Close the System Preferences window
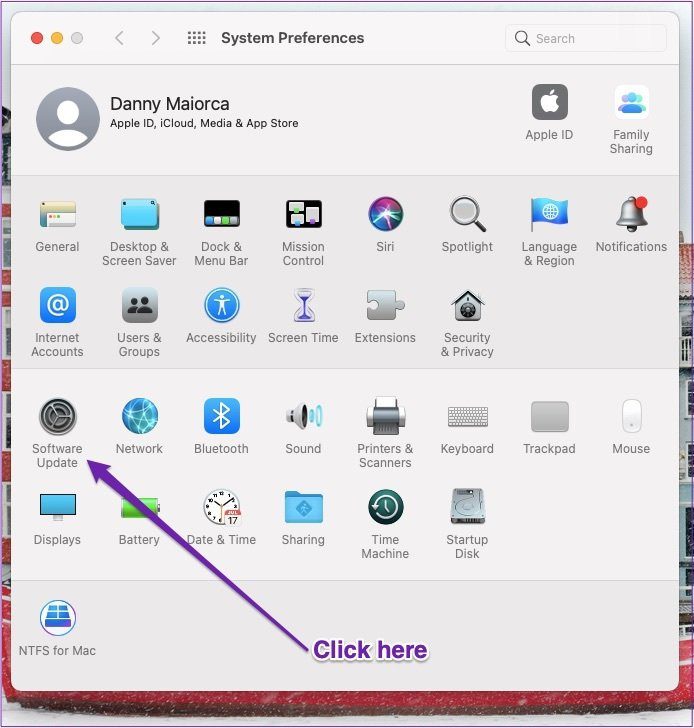The height and width of the screenshot is (728, 694). click(x=37, y=38)
